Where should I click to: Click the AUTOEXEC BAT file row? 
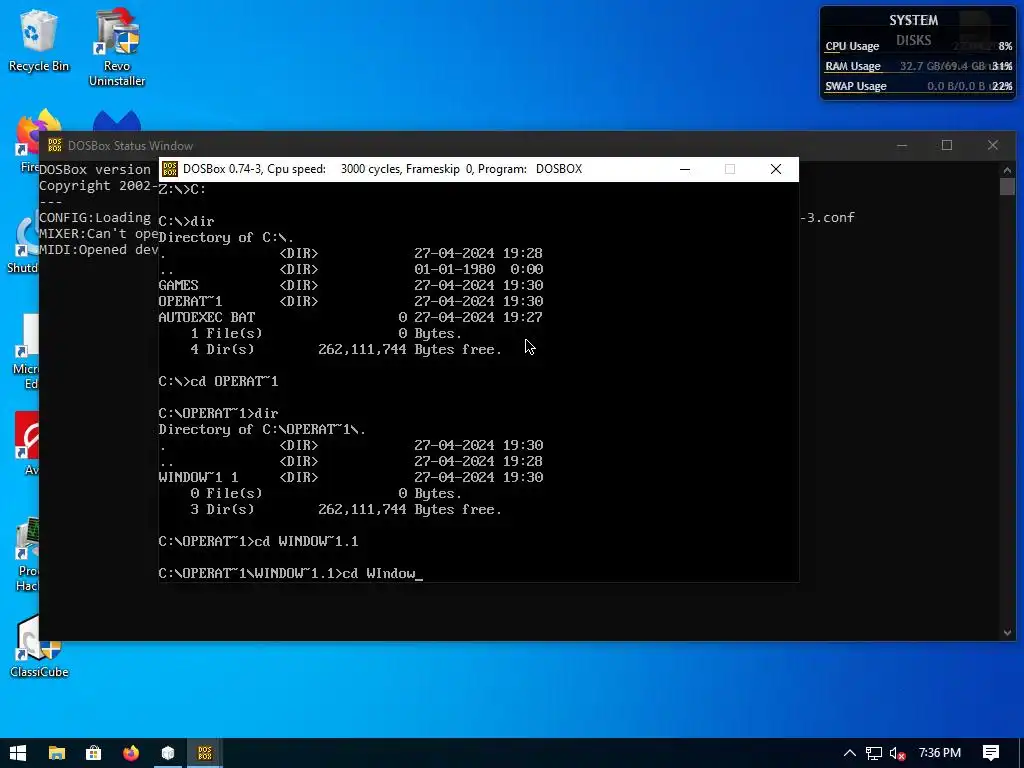[x=351, y=317]
